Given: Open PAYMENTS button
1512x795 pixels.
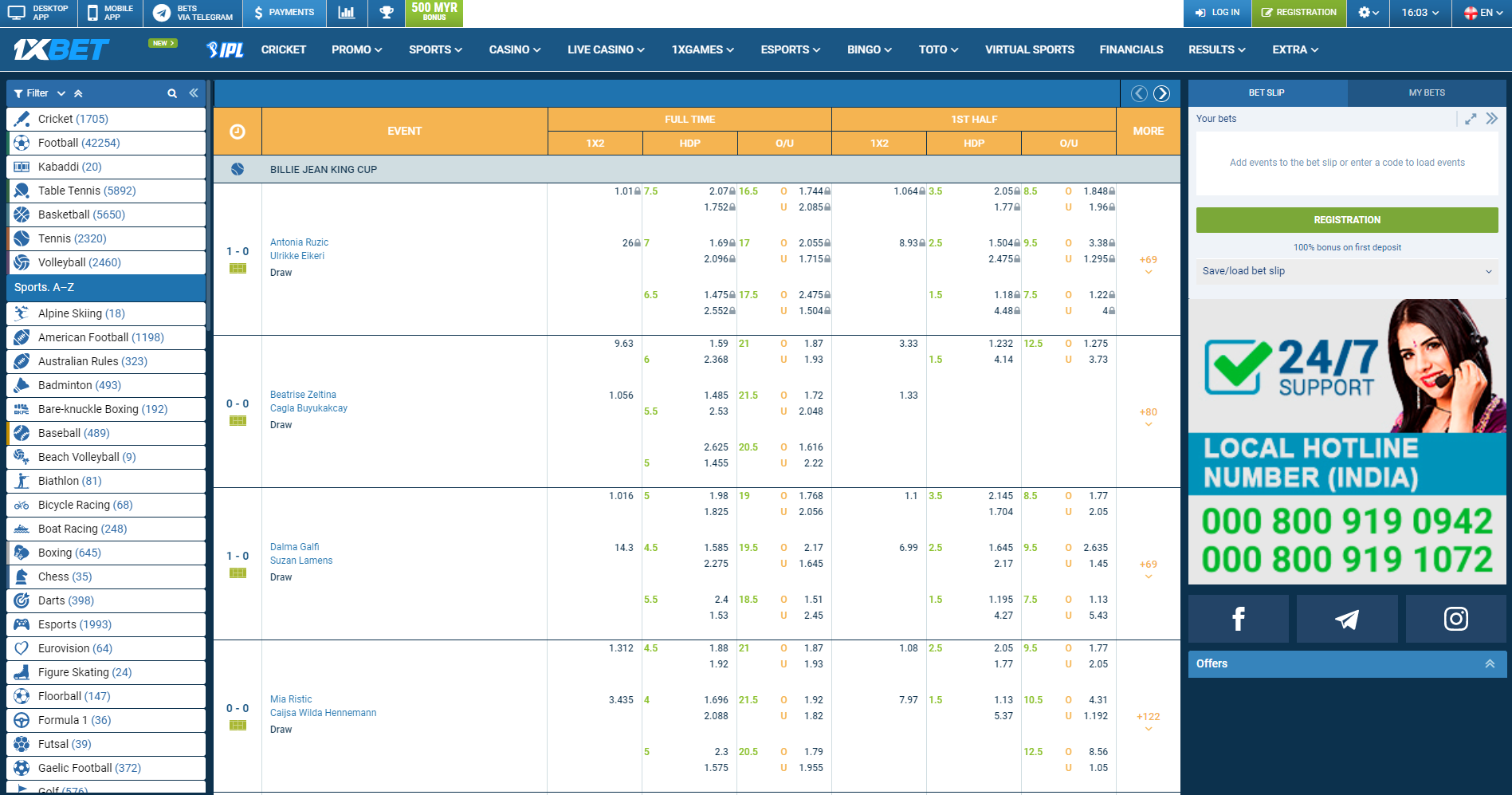Looking at the screenshot, I should (284, 13).
